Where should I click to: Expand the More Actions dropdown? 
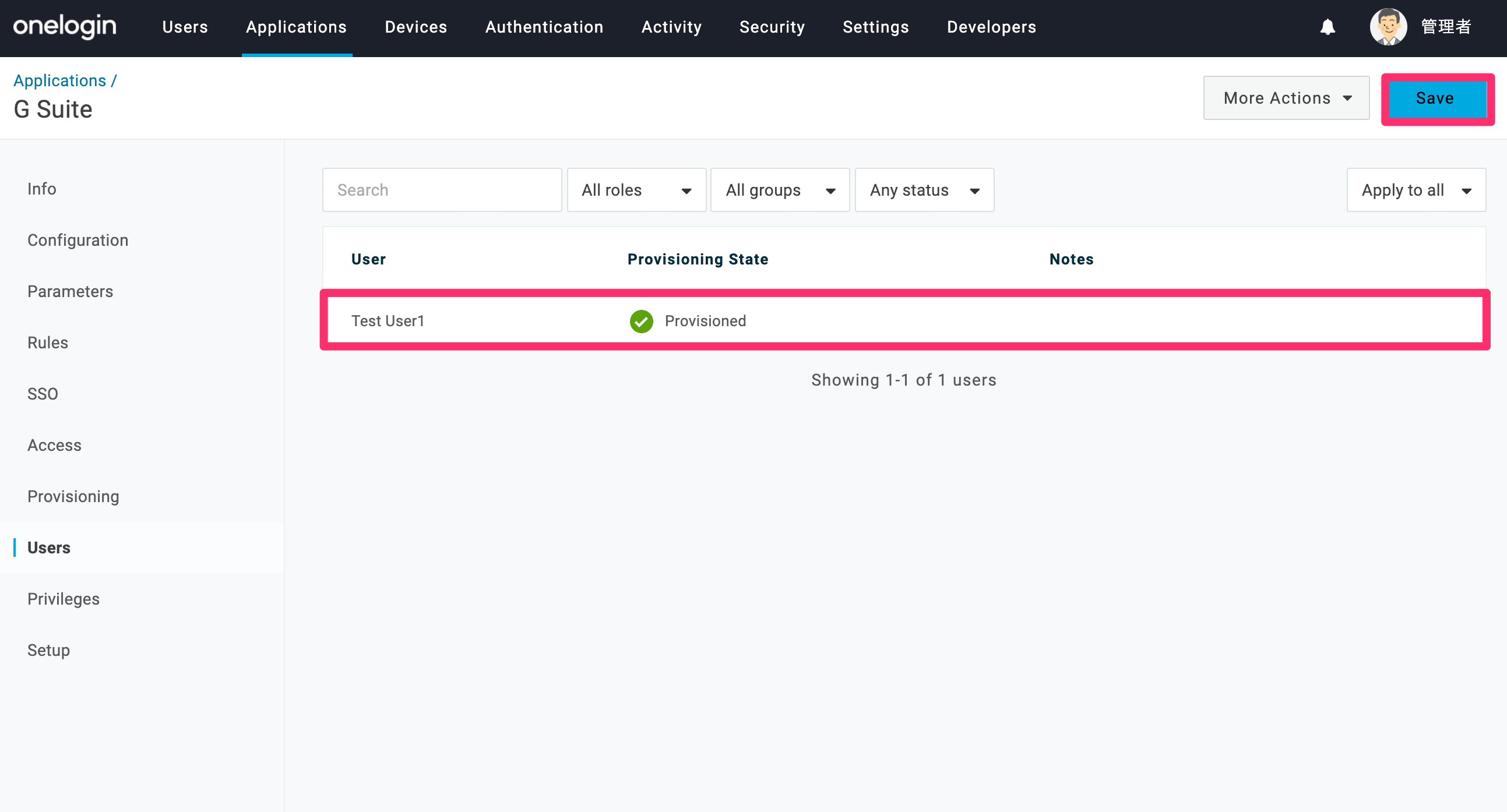click(x=1286, y=98)
